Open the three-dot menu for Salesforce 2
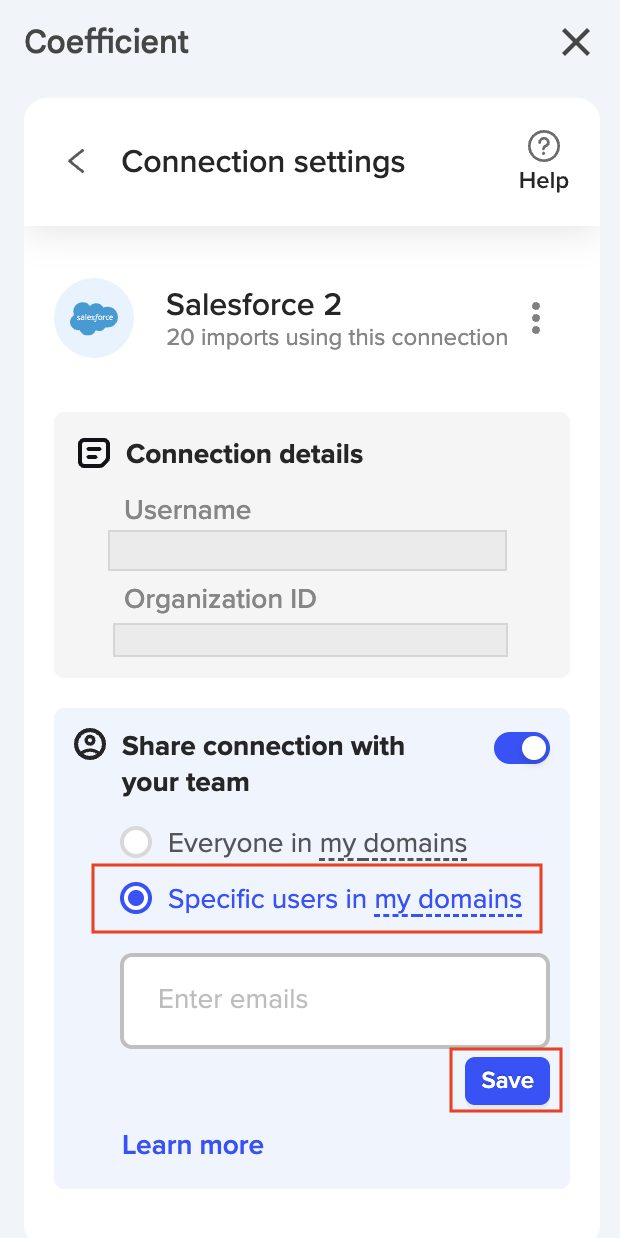This screenshot has height=1238, width=620. [536, 318]
